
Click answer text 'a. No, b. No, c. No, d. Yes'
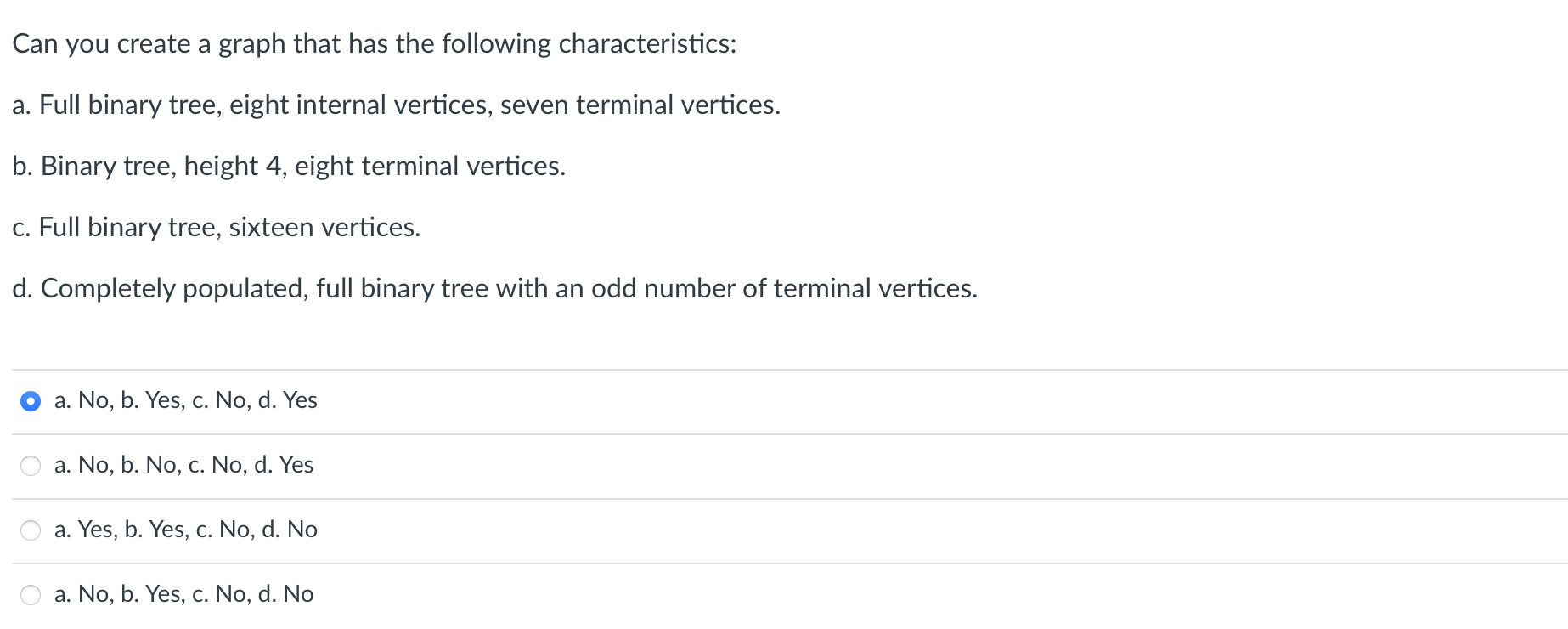point(183,465)
